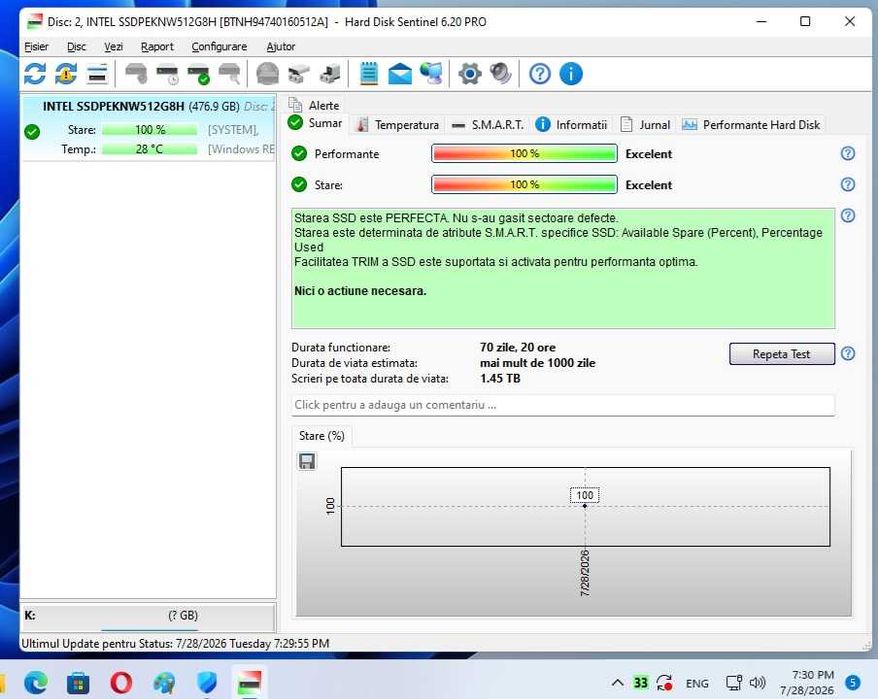Image resolution: width=878 pixels, height=699 pixels.
Task: Click the blue info about icon
Action: (x=571, y=74)
